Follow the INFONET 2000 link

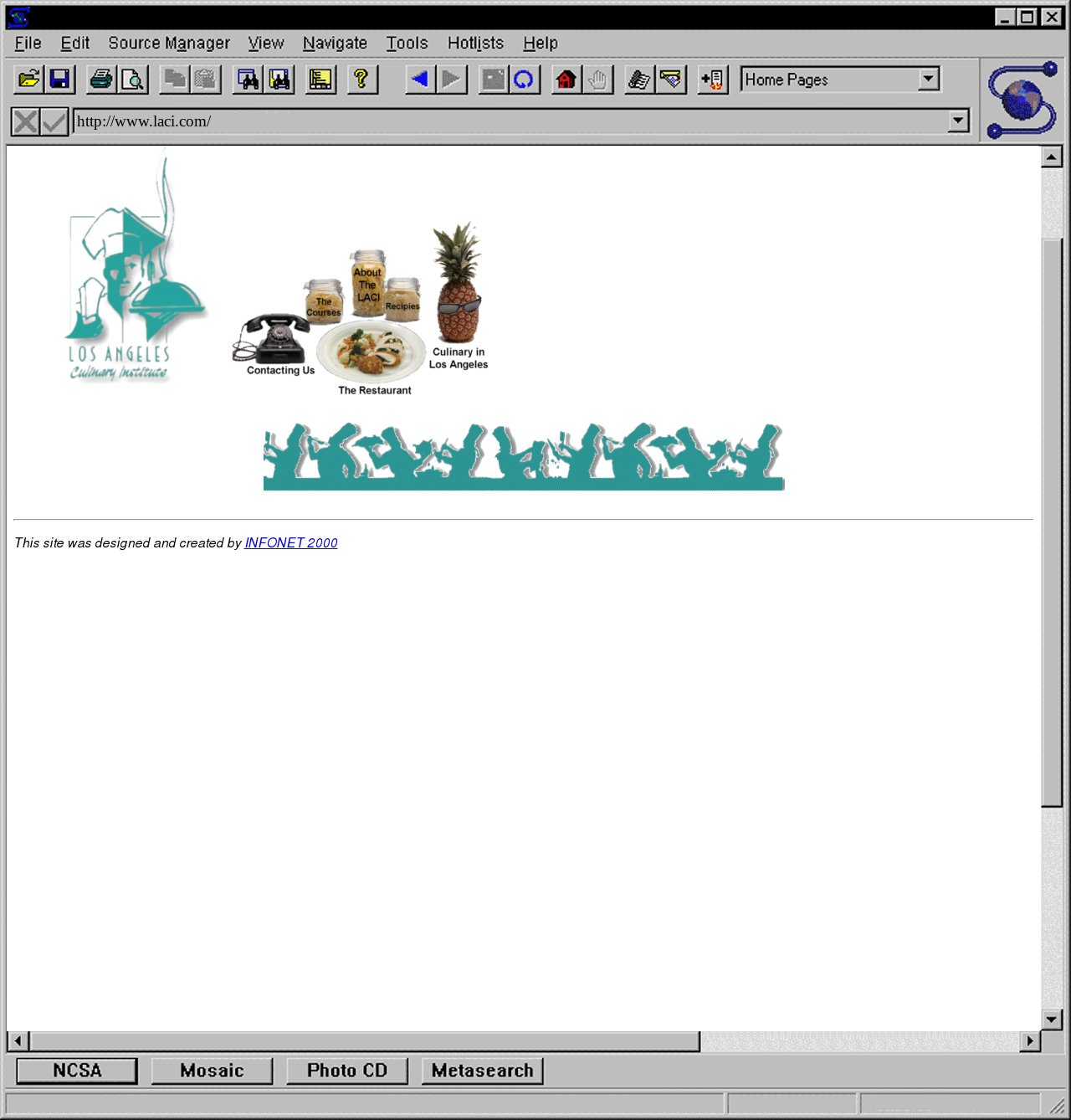tap(291, 542)
